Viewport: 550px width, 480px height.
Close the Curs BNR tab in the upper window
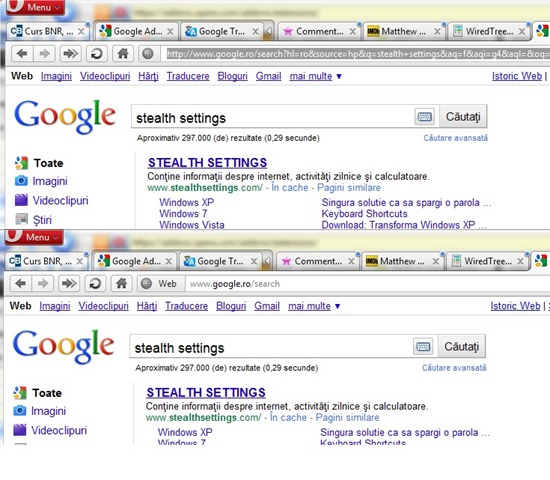(81, 32)
